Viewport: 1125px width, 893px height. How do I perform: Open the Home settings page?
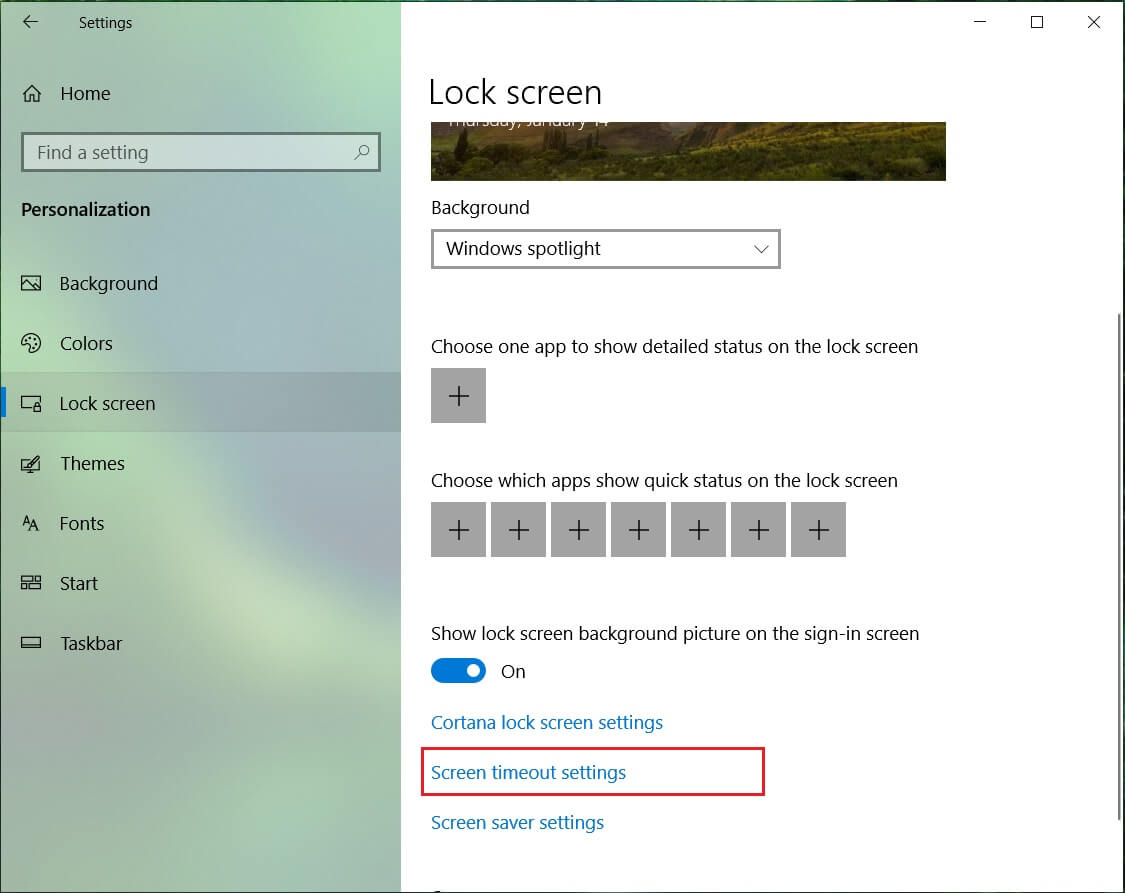pyautogui.click(x=200, y=93)
